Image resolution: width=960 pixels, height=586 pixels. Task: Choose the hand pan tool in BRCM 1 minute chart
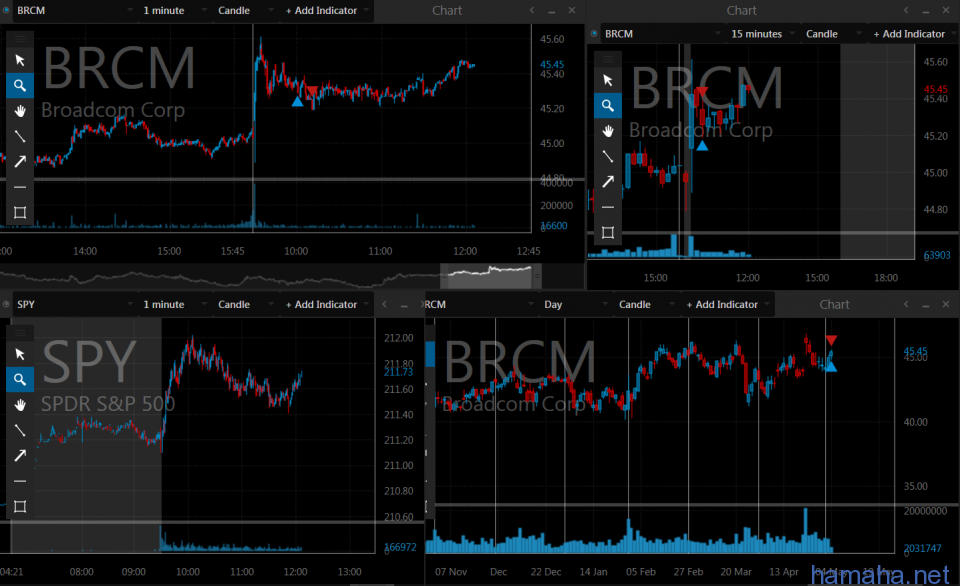pos(20,111)
